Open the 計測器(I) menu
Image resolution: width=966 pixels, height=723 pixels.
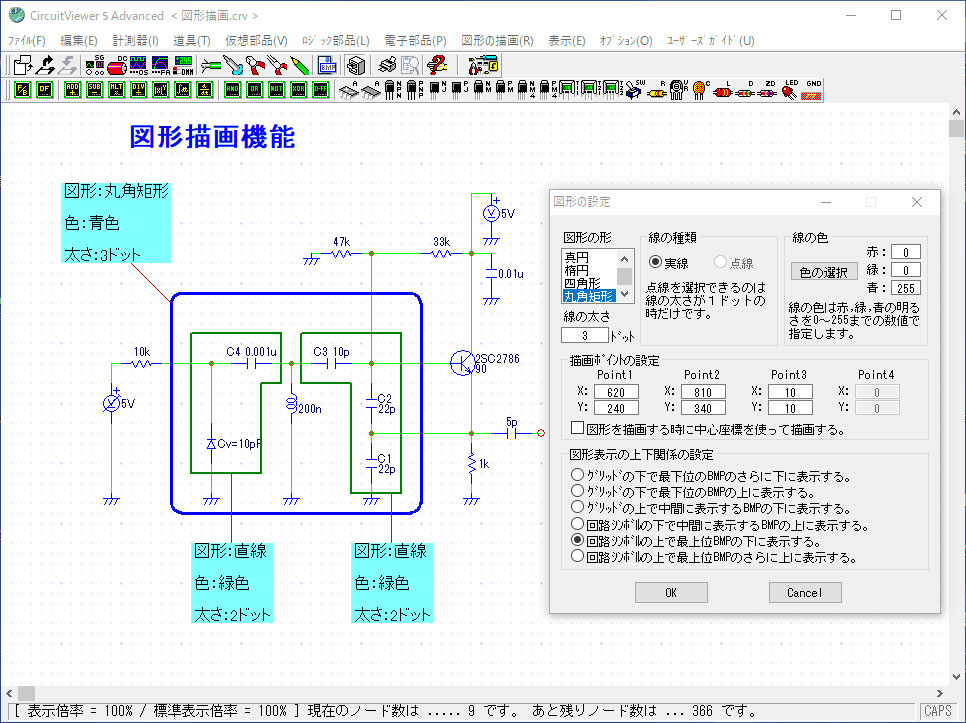tap(136, 41)
